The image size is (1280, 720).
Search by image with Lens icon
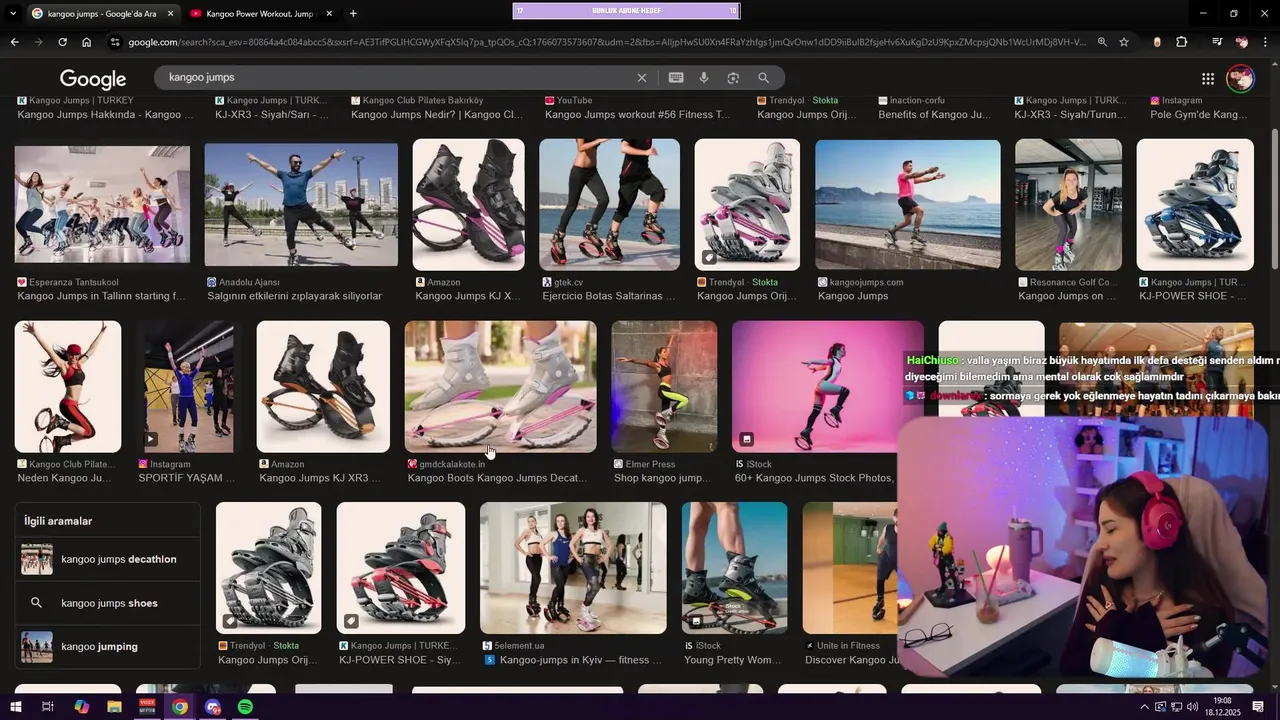[x=733, y=78]
